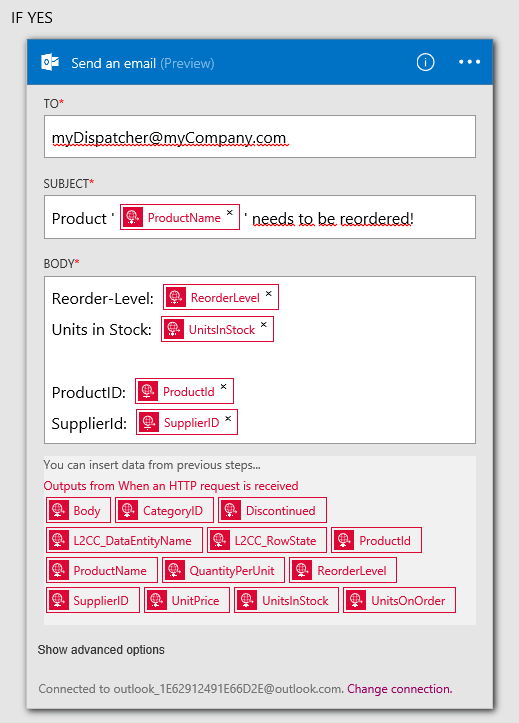Insert the ProductId output token from list
The height and width of the screenshot is (723, 519).
[377, 540]
